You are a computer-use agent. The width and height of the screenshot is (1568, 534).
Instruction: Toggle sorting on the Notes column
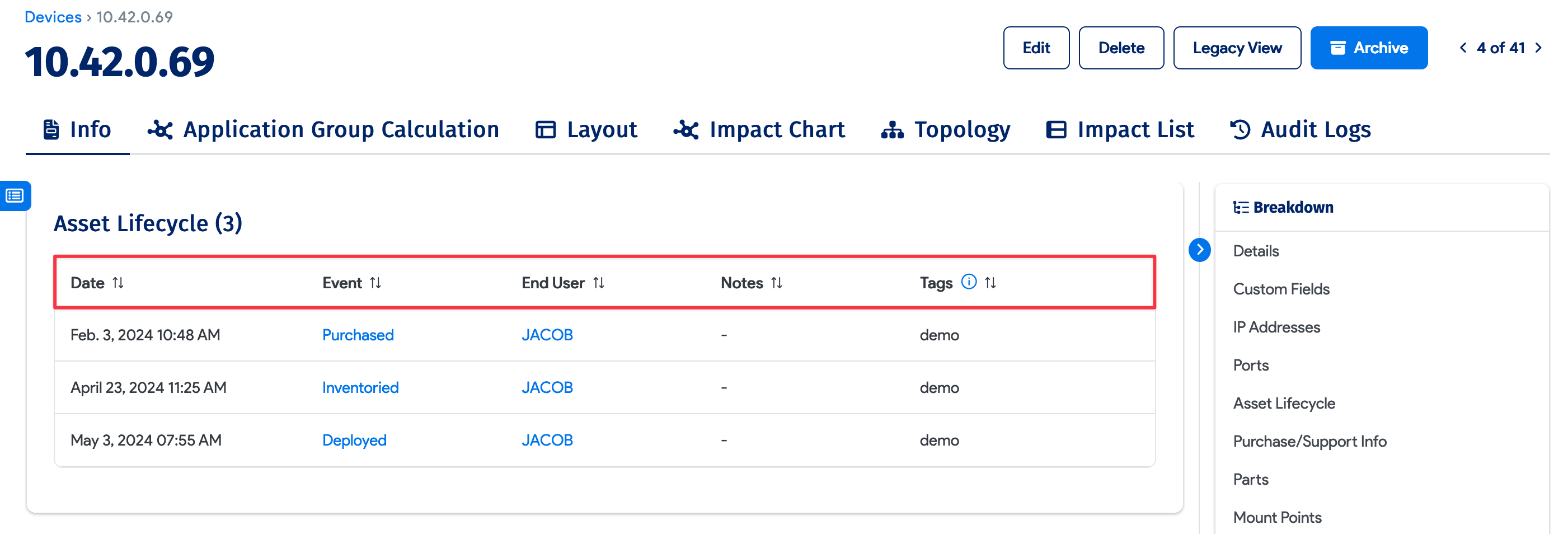777,283
